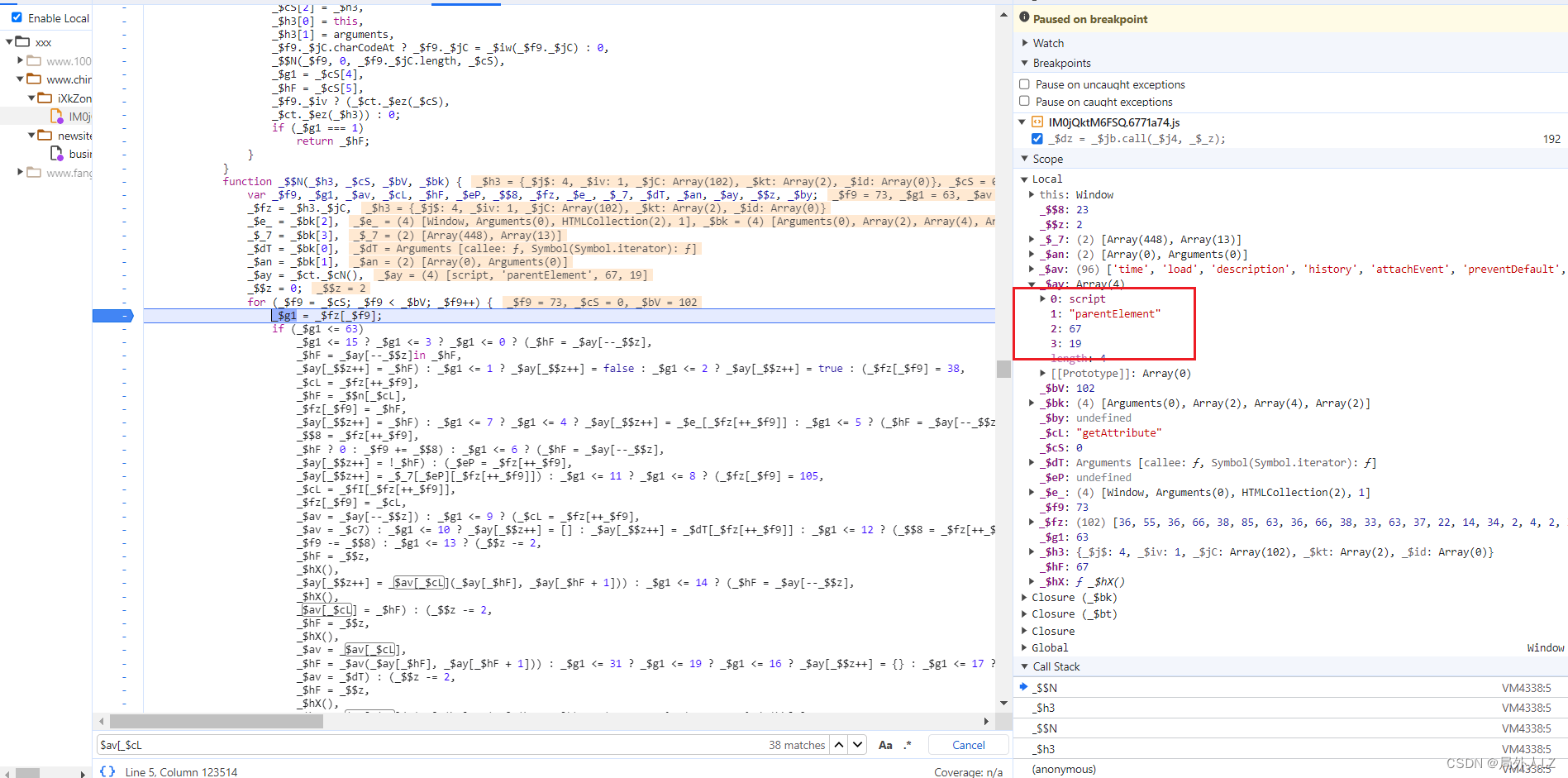The height and width of the screenshot is (778, 1568).
Task: Click the www.chir folder icon
Action: click(34, 79)
